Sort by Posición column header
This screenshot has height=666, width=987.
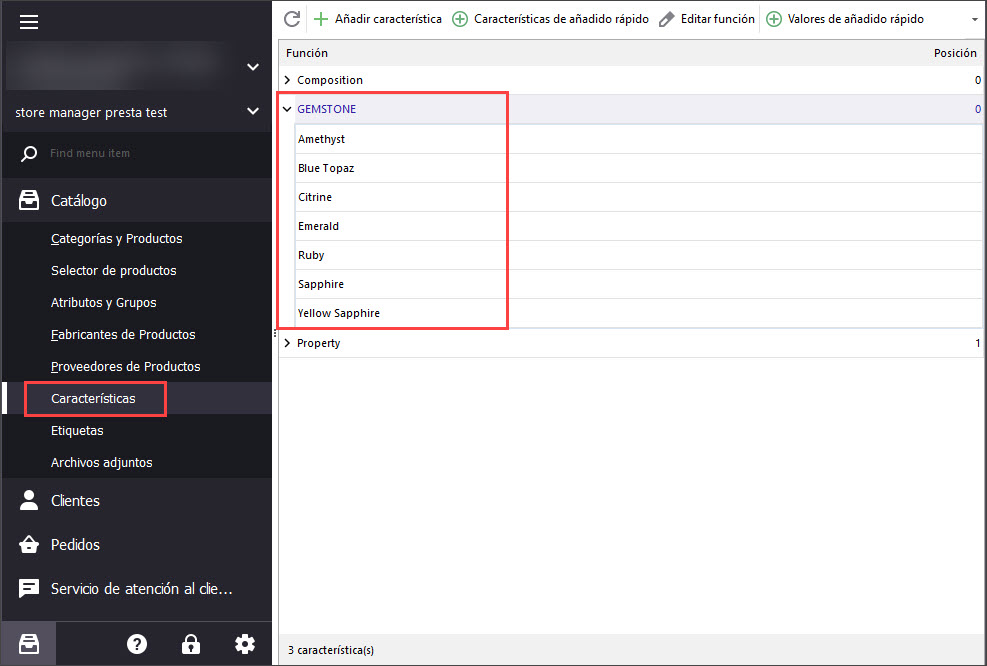[x=955, y=53]
